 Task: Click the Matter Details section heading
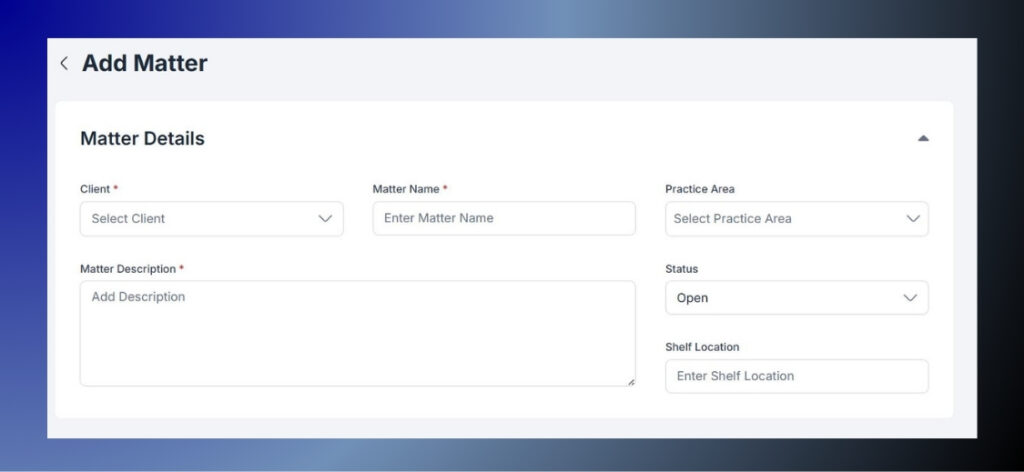click(x=142, y=139)
